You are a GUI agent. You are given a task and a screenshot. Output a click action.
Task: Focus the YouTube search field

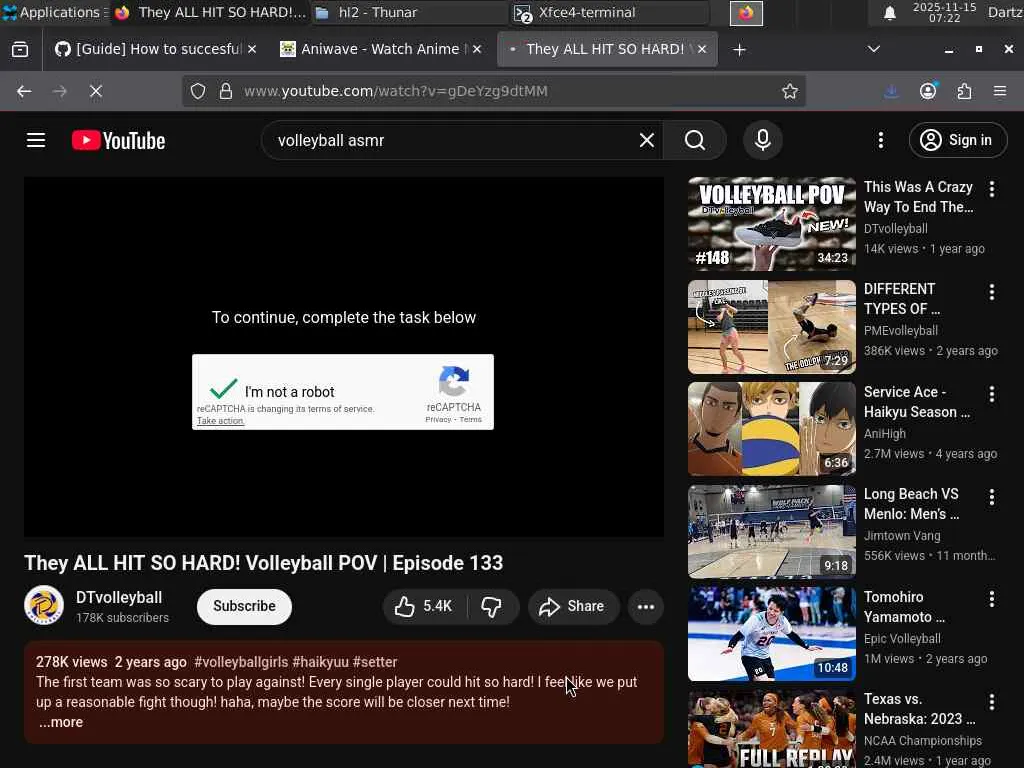(x=455, y=140)
